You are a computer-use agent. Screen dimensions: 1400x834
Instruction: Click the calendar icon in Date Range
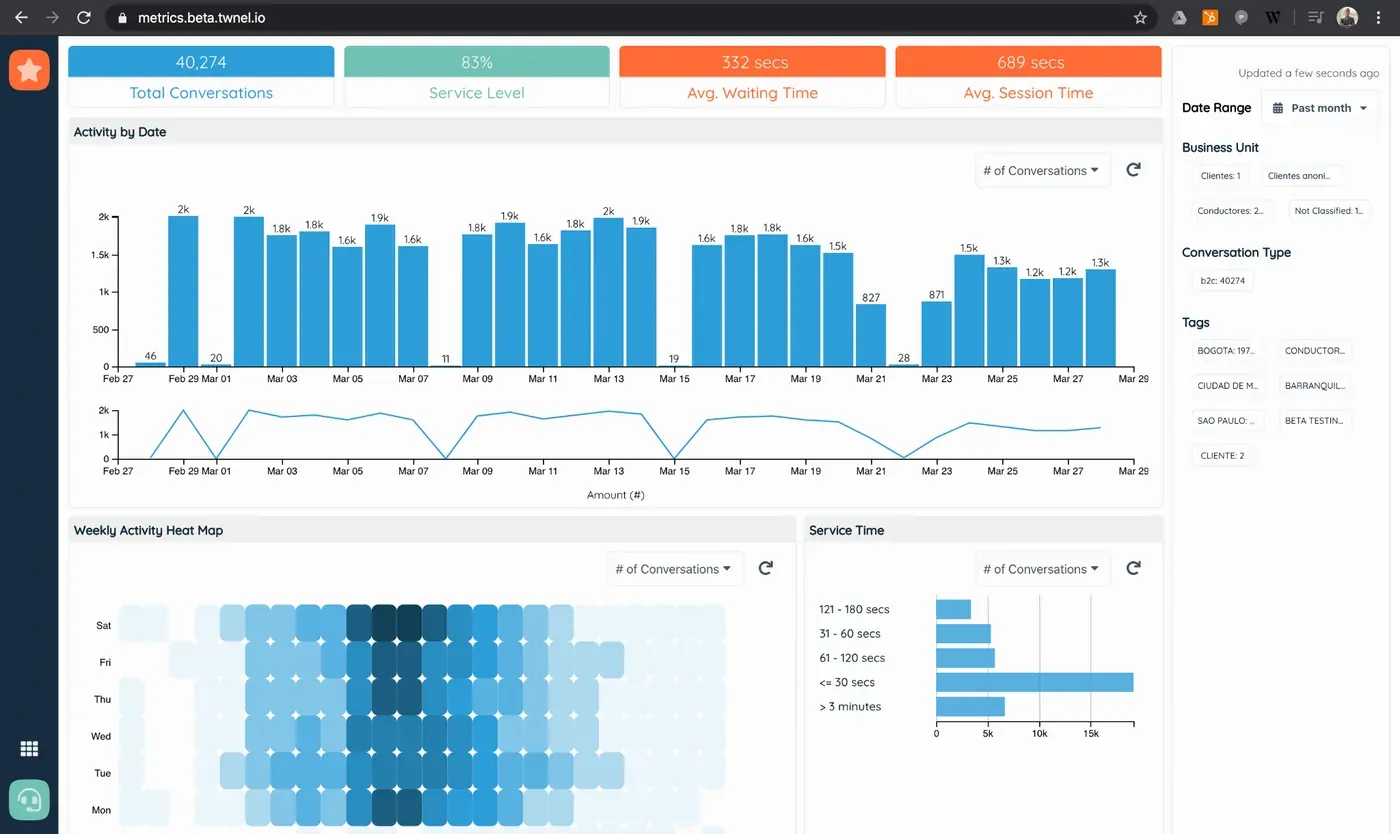(x=1277, y=108)
